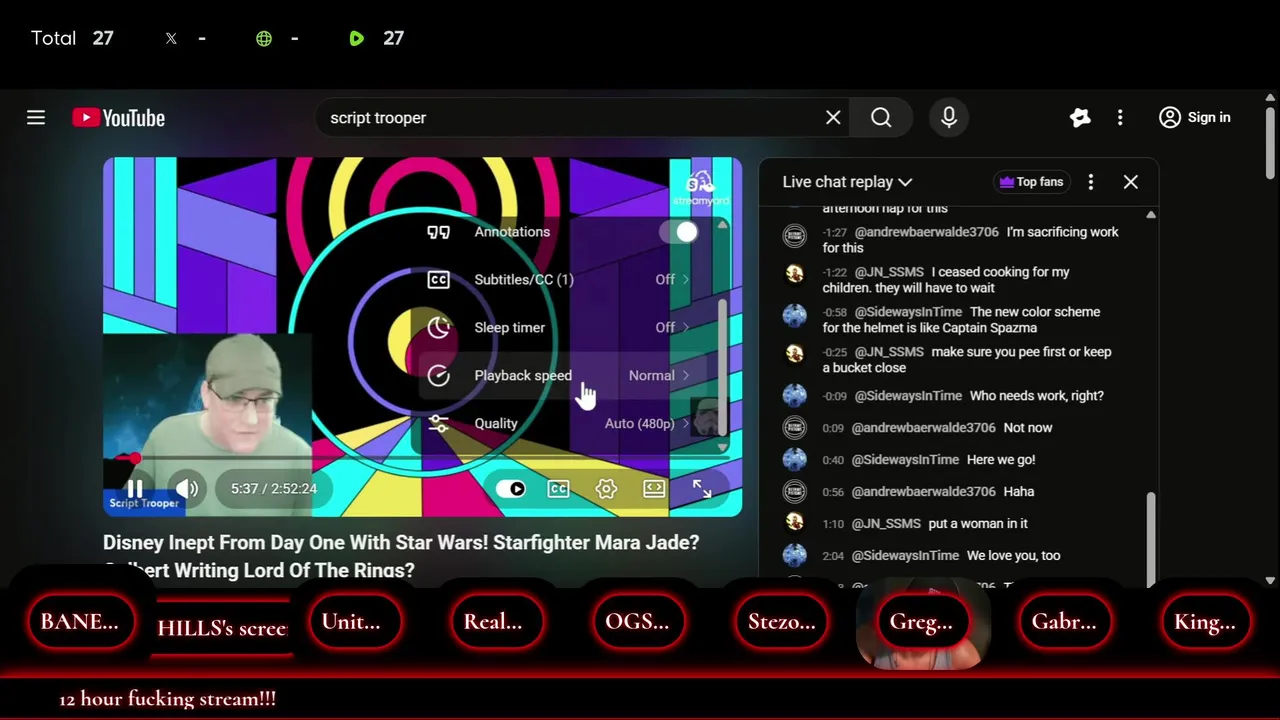Click the StreamYard logo on the video

701,186
